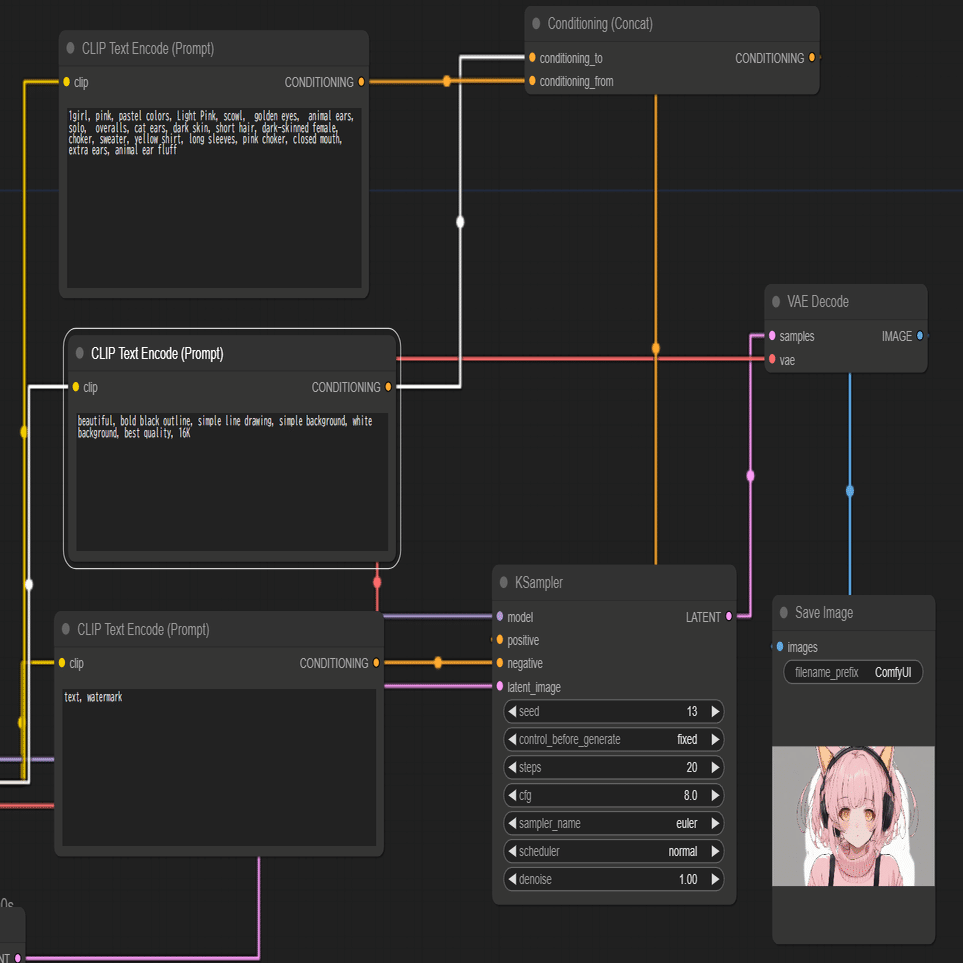This screenshot has width=963, height=963.
Task: Click the conditioning_to input socket
Action: tap(532, 58)
